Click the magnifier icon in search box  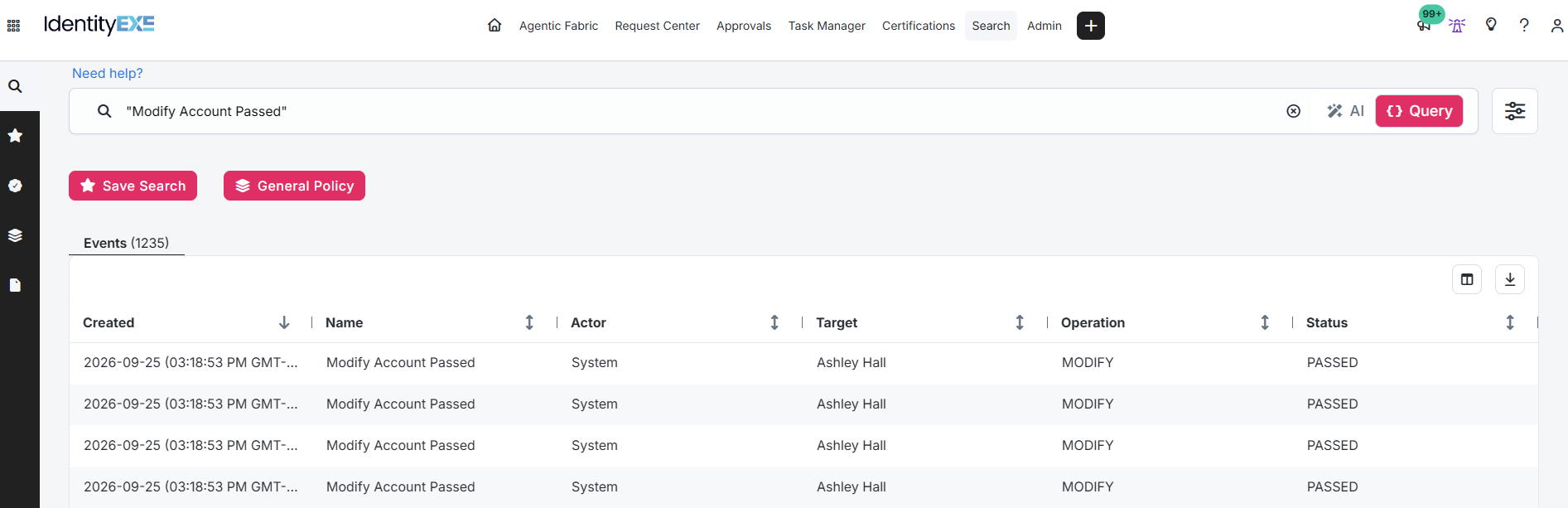[104, 111]
